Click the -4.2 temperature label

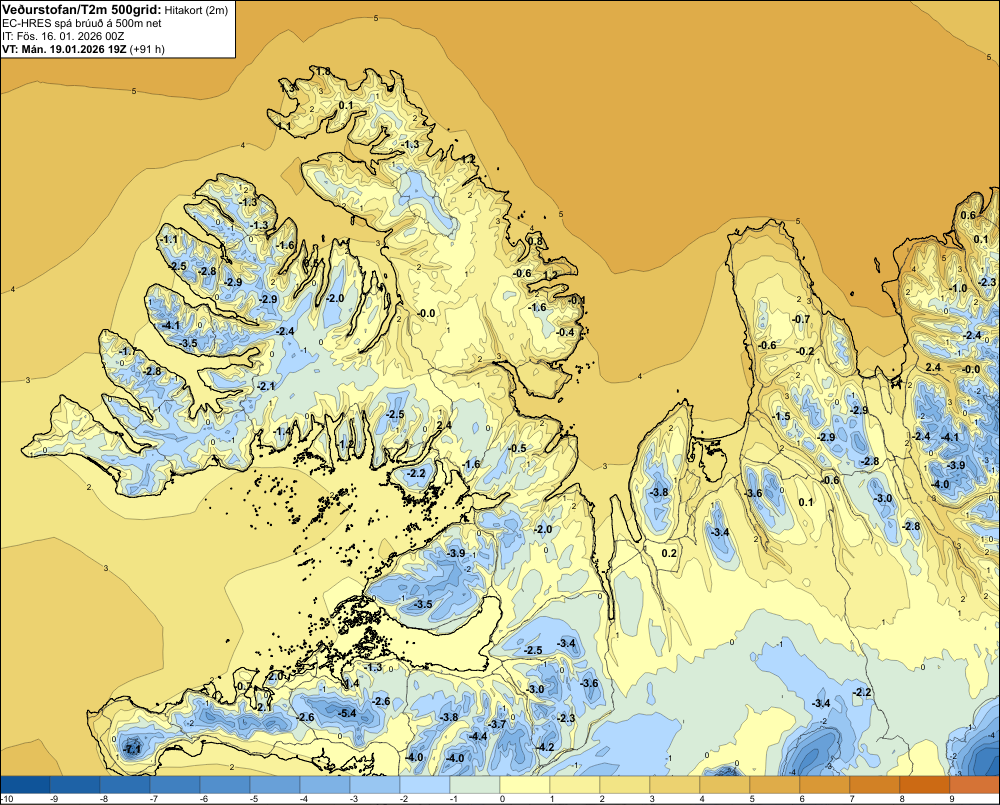[x=544, y=747]
